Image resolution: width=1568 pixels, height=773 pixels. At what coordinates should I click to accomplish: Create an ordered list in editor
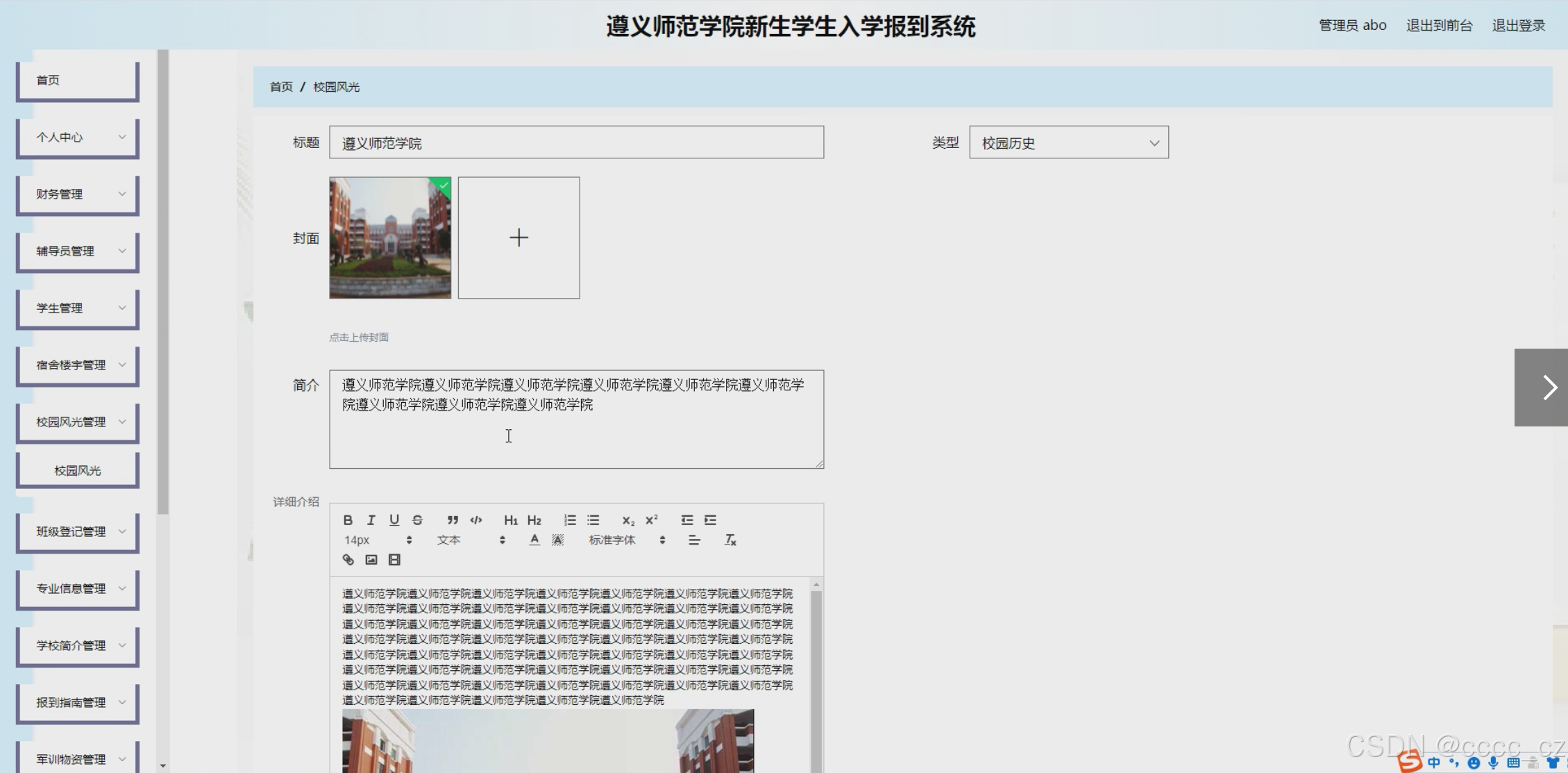click(x=570, y=520)
